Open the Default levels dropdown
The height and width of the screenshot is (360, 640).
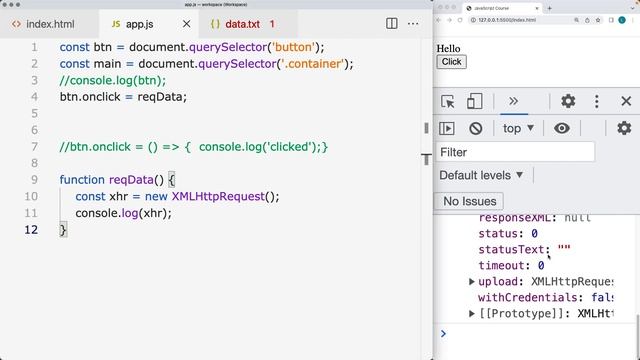[x=481, y=175]
